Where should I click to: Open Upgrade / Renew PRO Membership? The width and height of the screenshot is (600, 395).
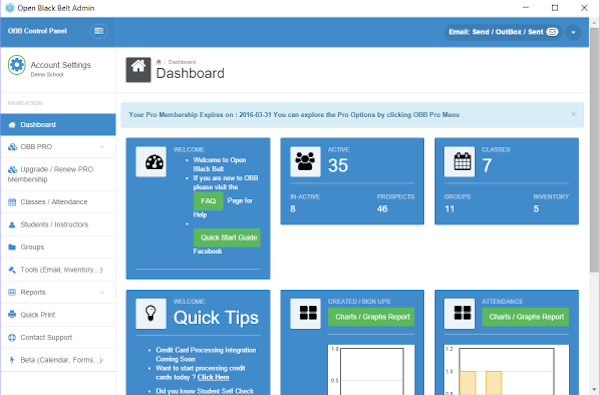pos(58,174)
